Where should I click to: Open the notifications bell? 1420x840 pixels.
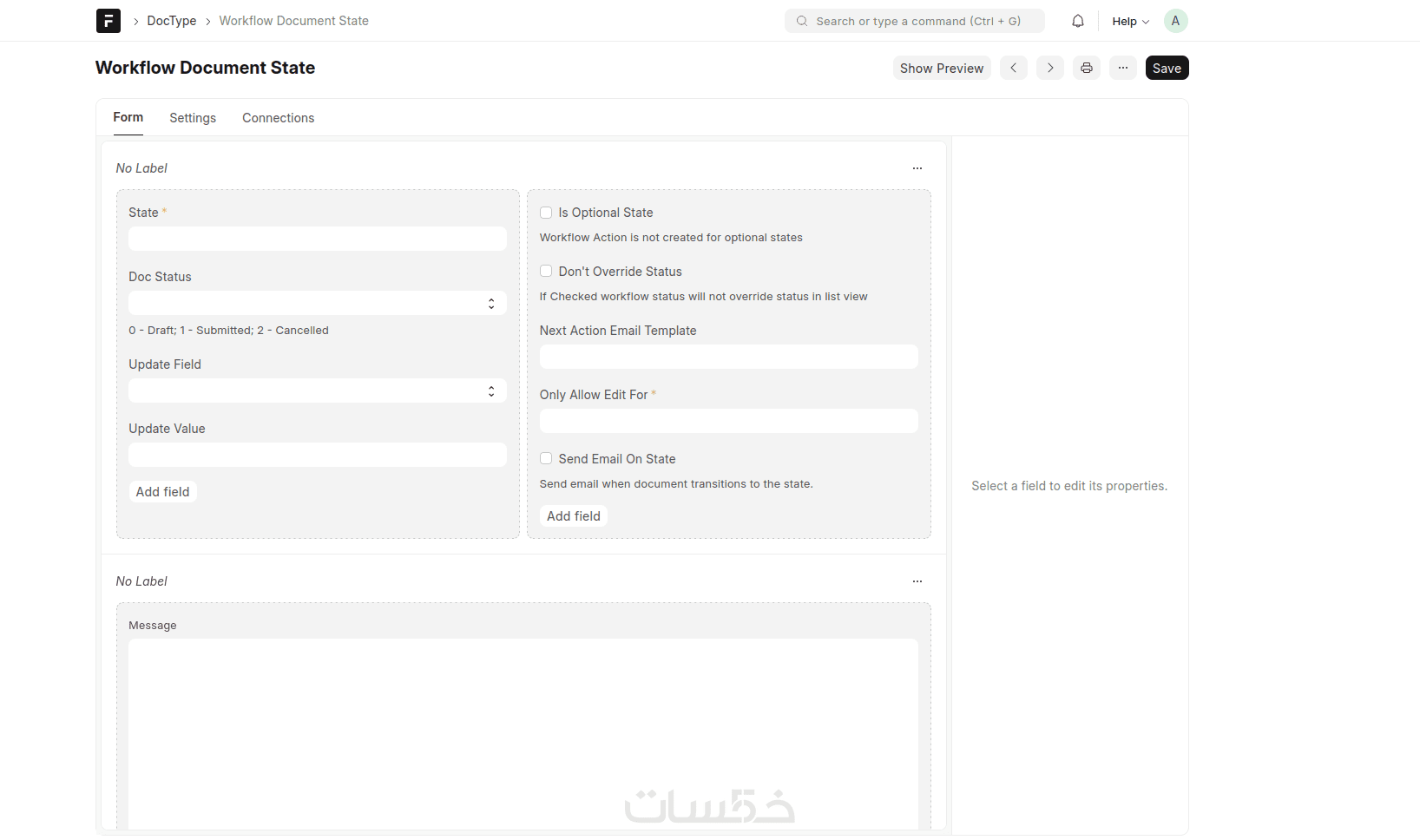(x=1078, y=21)
